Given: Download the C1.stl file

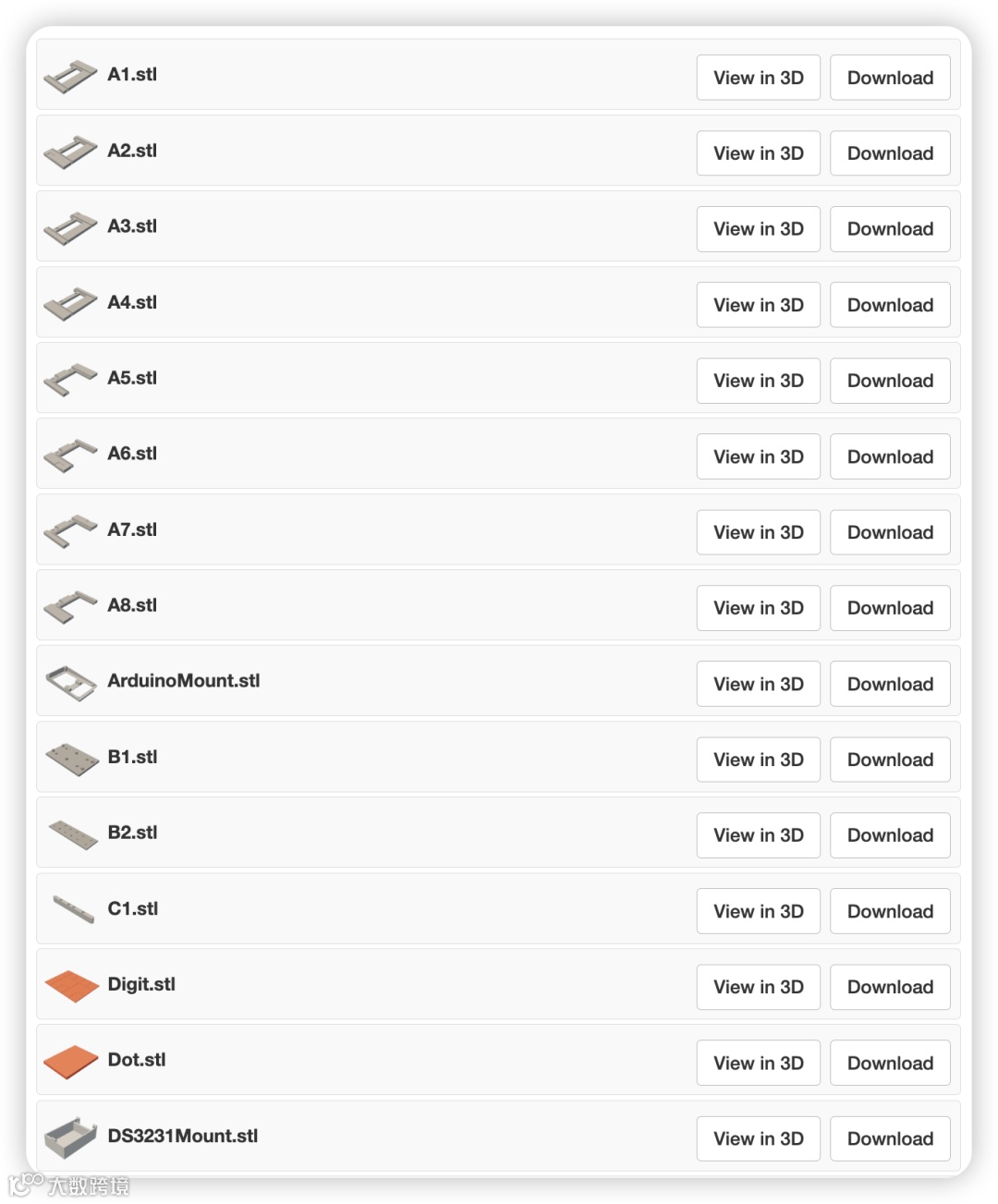Looking at the screenshot, I should click(890, 911).
